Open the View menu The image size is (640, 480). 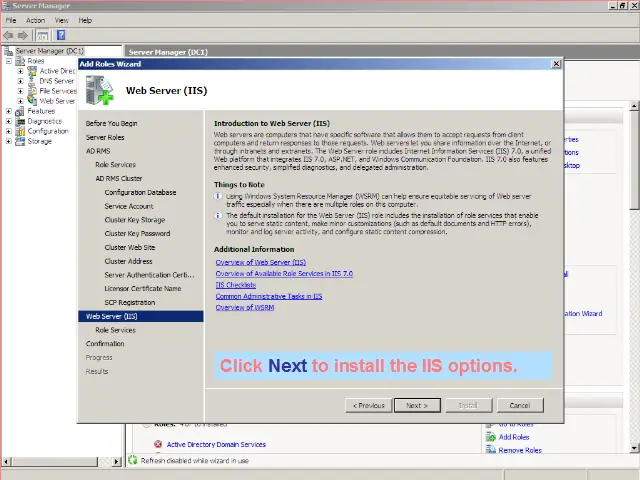click(61, 20)
